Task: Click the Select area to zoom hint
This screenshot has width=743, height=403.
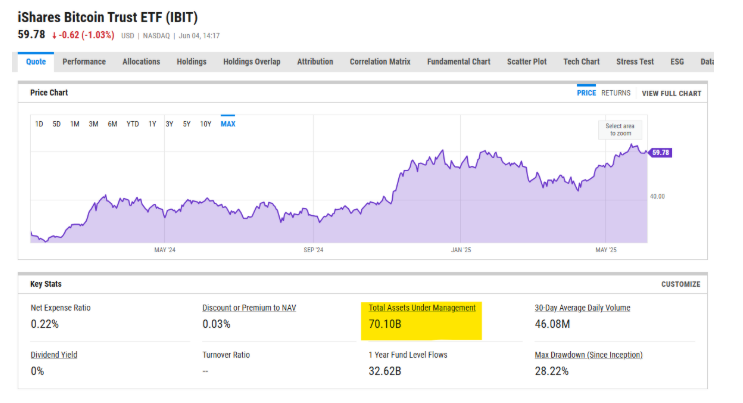Action: 620,129
